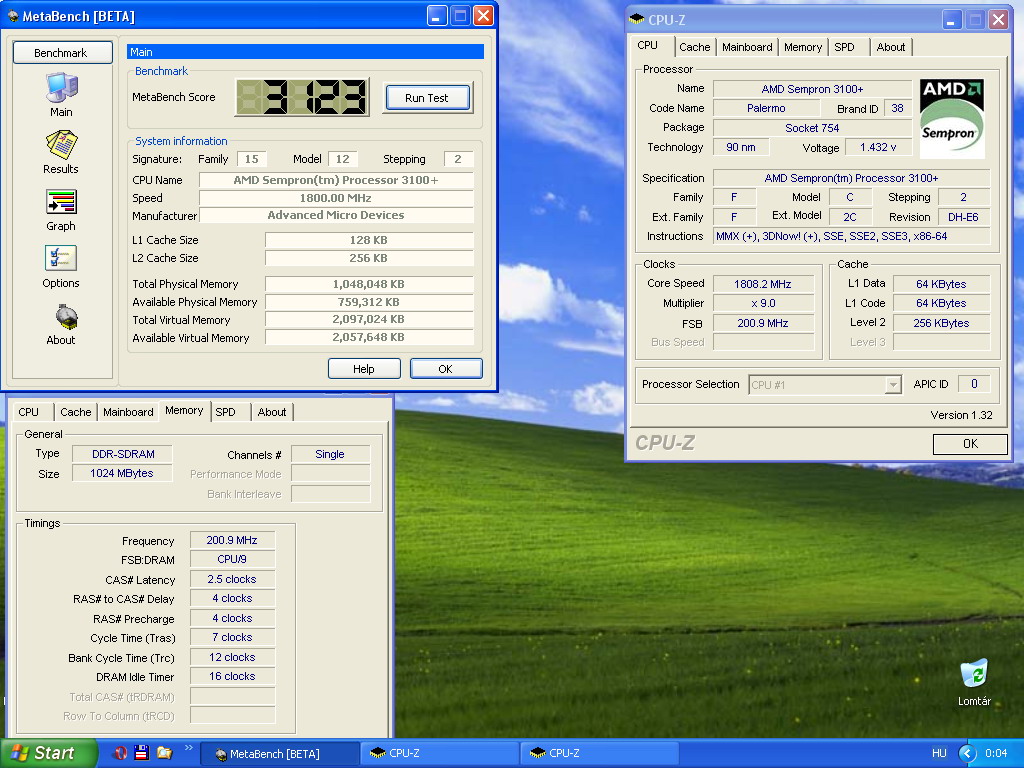This screenshot has width=1024, height=768.
Task: Open Cache tab in lower CPU-Z window
Action: 76,412
